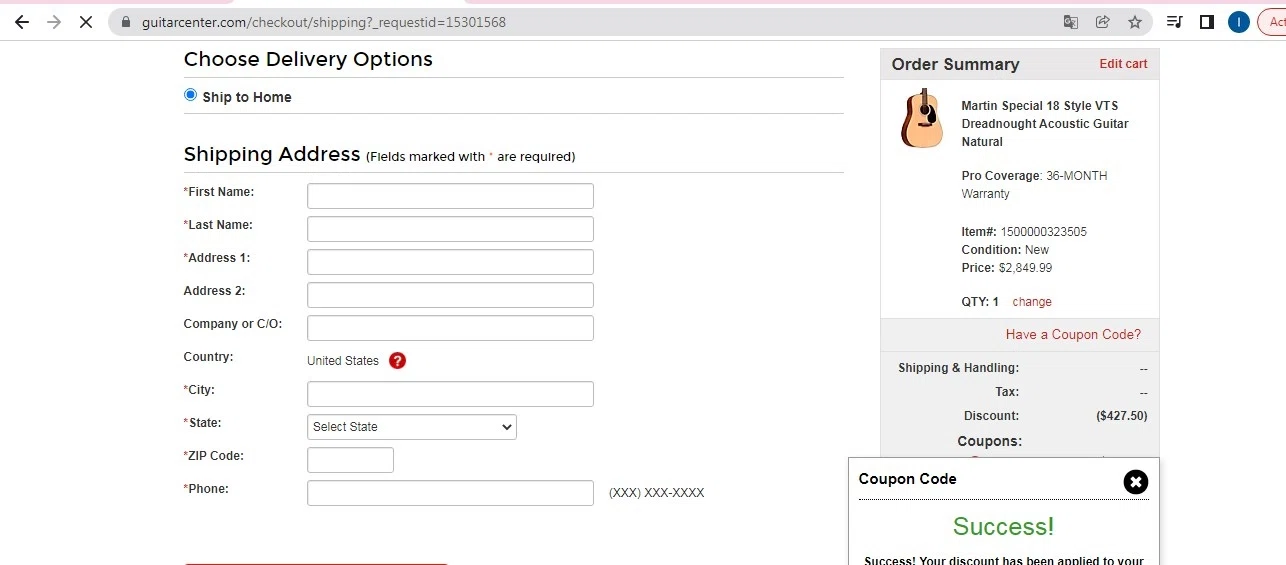Click the guitar product thumbnail
Screen dimensions: 1286x565
pos(921,118)
